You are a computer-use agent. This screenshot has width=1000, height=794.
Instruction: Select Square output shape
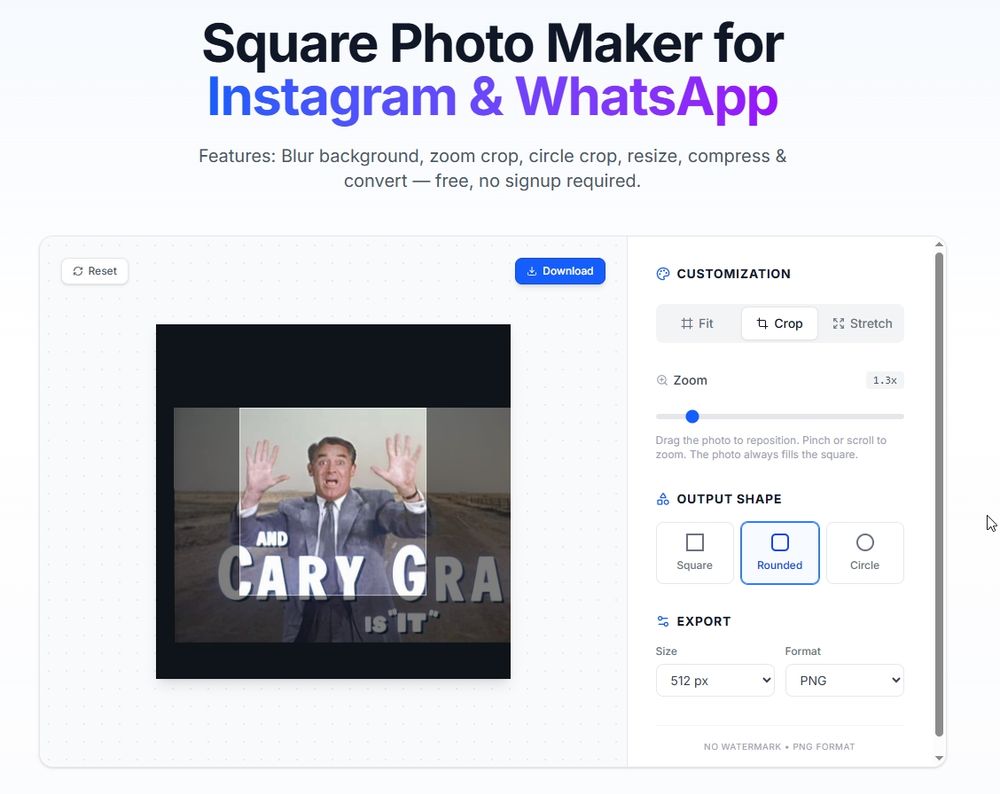click(695, 552)
